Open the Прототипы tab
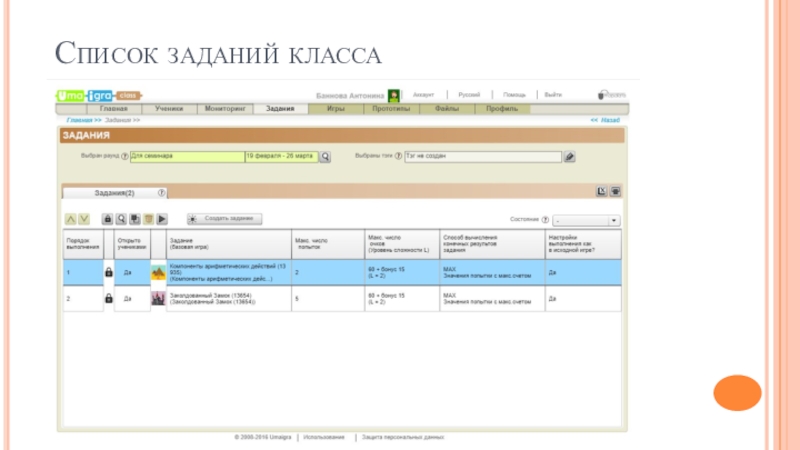800x450 pixels. 391,109
